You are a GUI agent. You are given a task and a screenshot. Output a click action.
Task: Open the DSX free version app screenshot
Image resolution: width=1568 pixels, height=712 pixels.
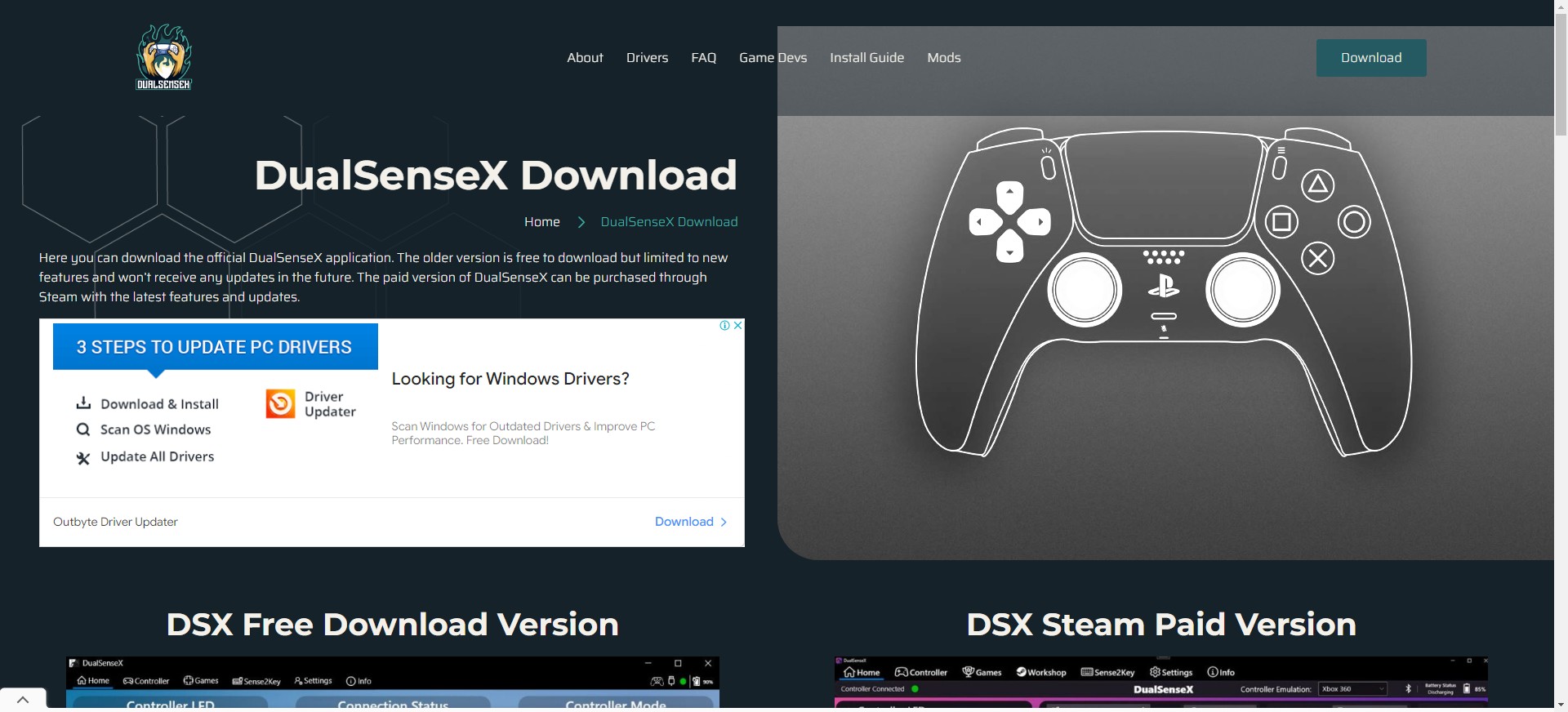[x=393, y=683]
